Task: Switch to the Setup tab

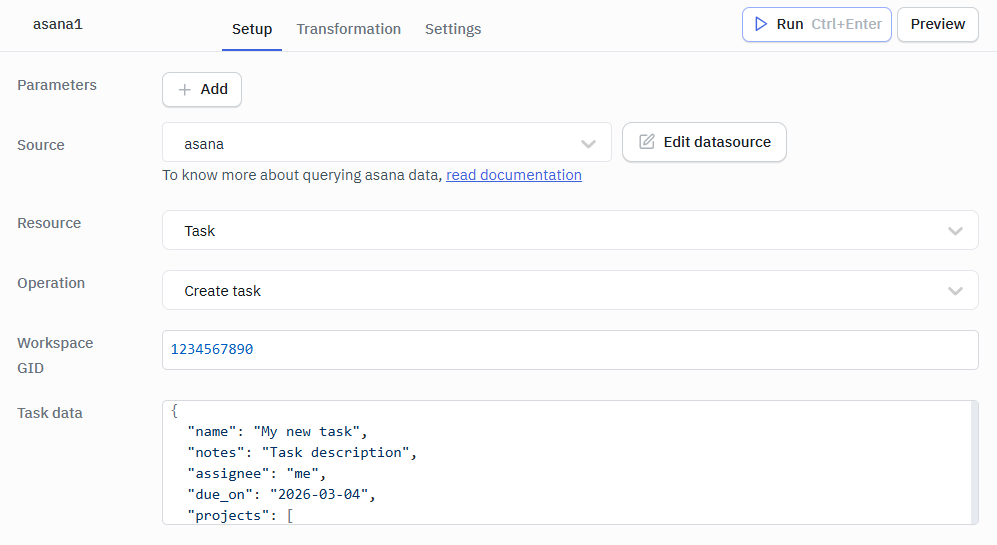Action: (252, 29)
